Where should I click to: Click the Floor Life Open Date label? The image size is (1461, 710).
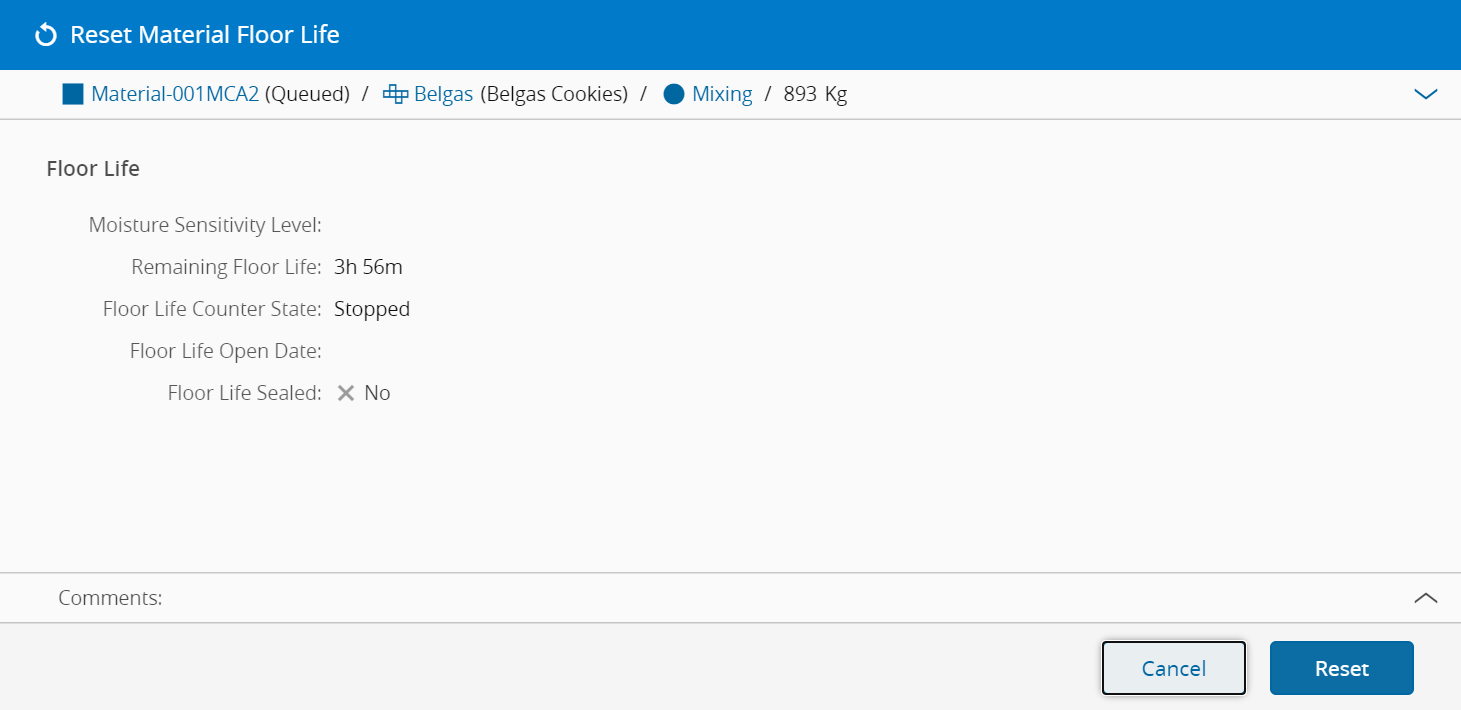(225, 351)
